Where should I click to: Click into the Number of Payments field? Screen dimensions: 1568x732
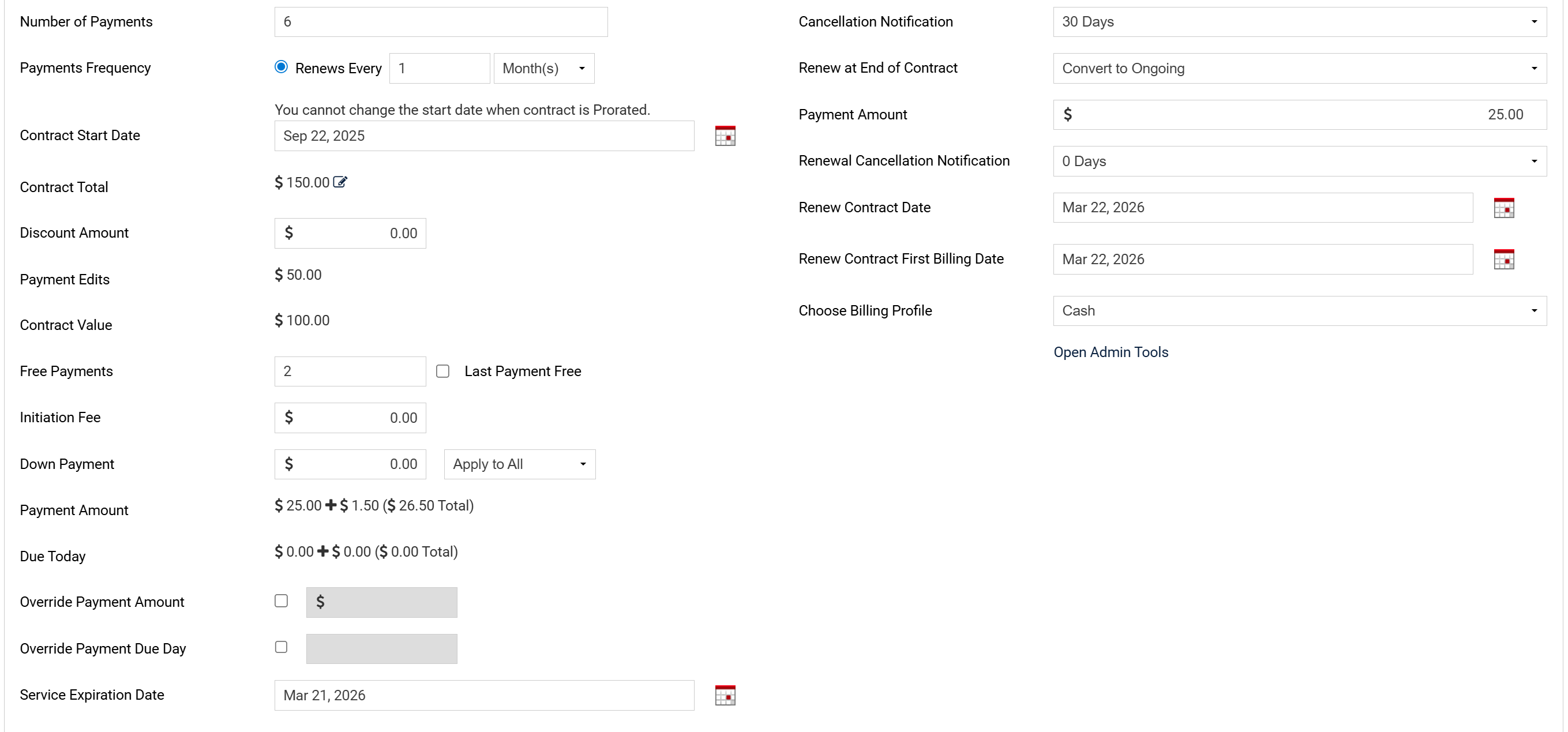441,22
